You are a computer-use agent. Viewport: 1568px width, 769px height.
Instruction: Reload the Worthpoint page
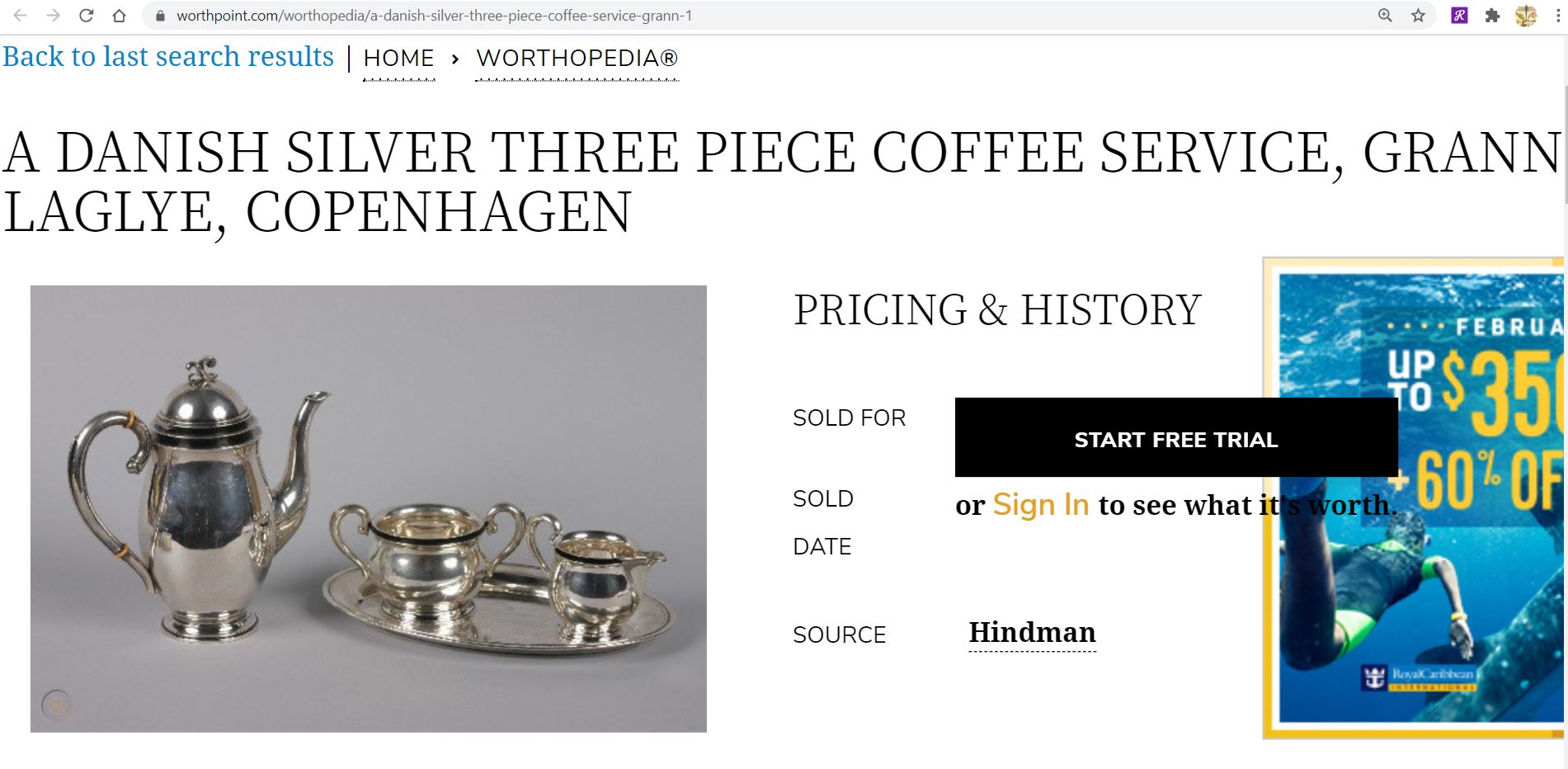[85, 14]
